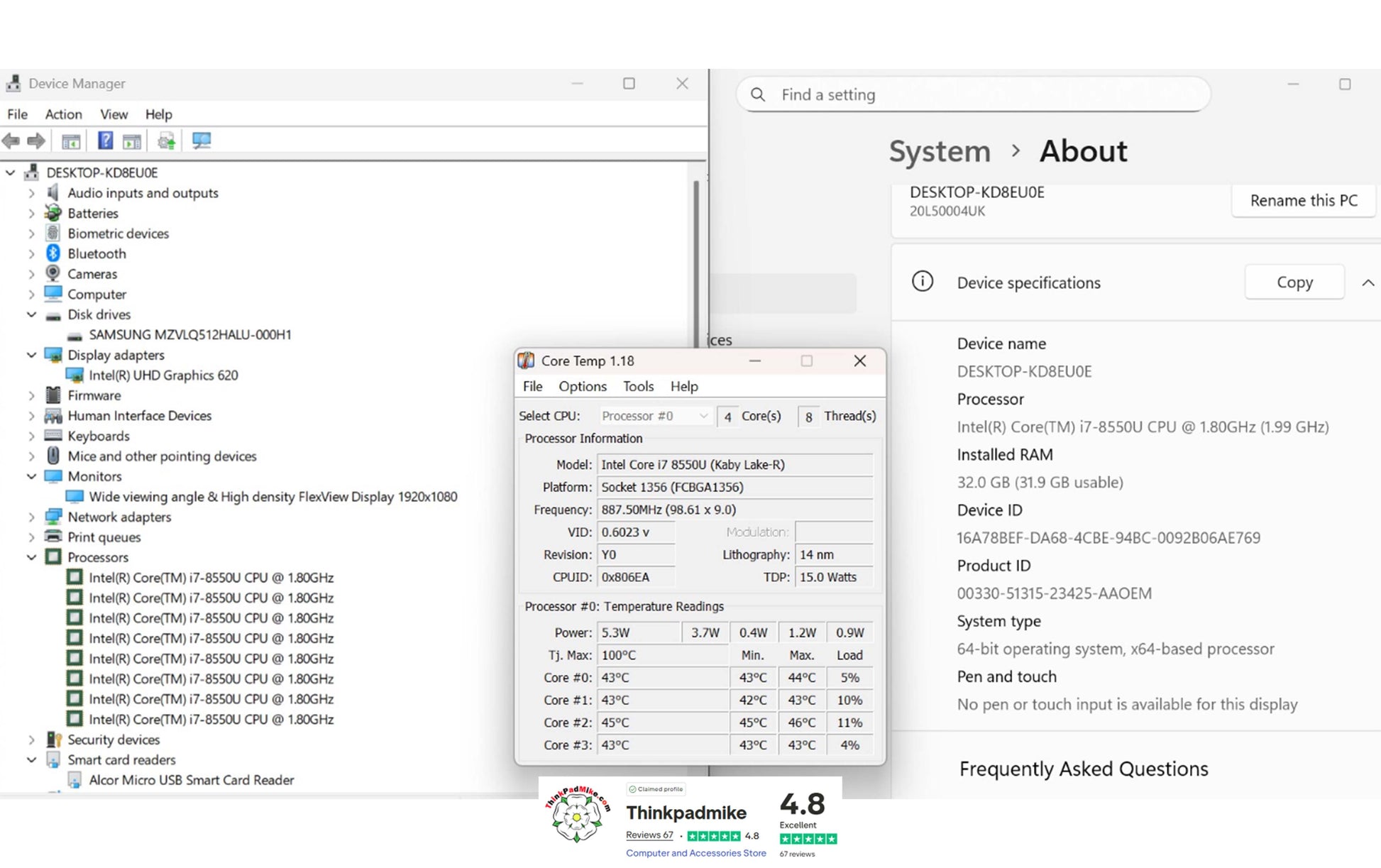The height and width of the screenshot is (868, 1381).
Task: Click the Rename this PC button
Action: (x=1303, y=201)
